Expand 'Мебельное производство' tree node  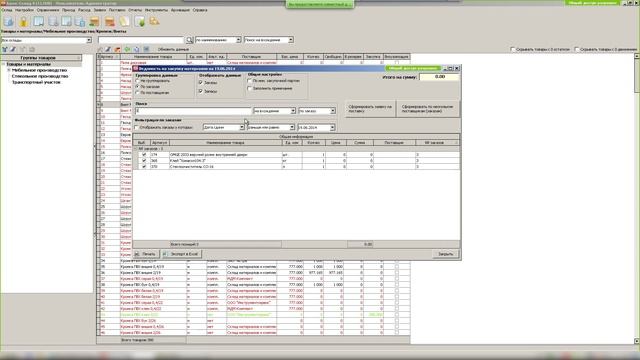tap(9, 70)
